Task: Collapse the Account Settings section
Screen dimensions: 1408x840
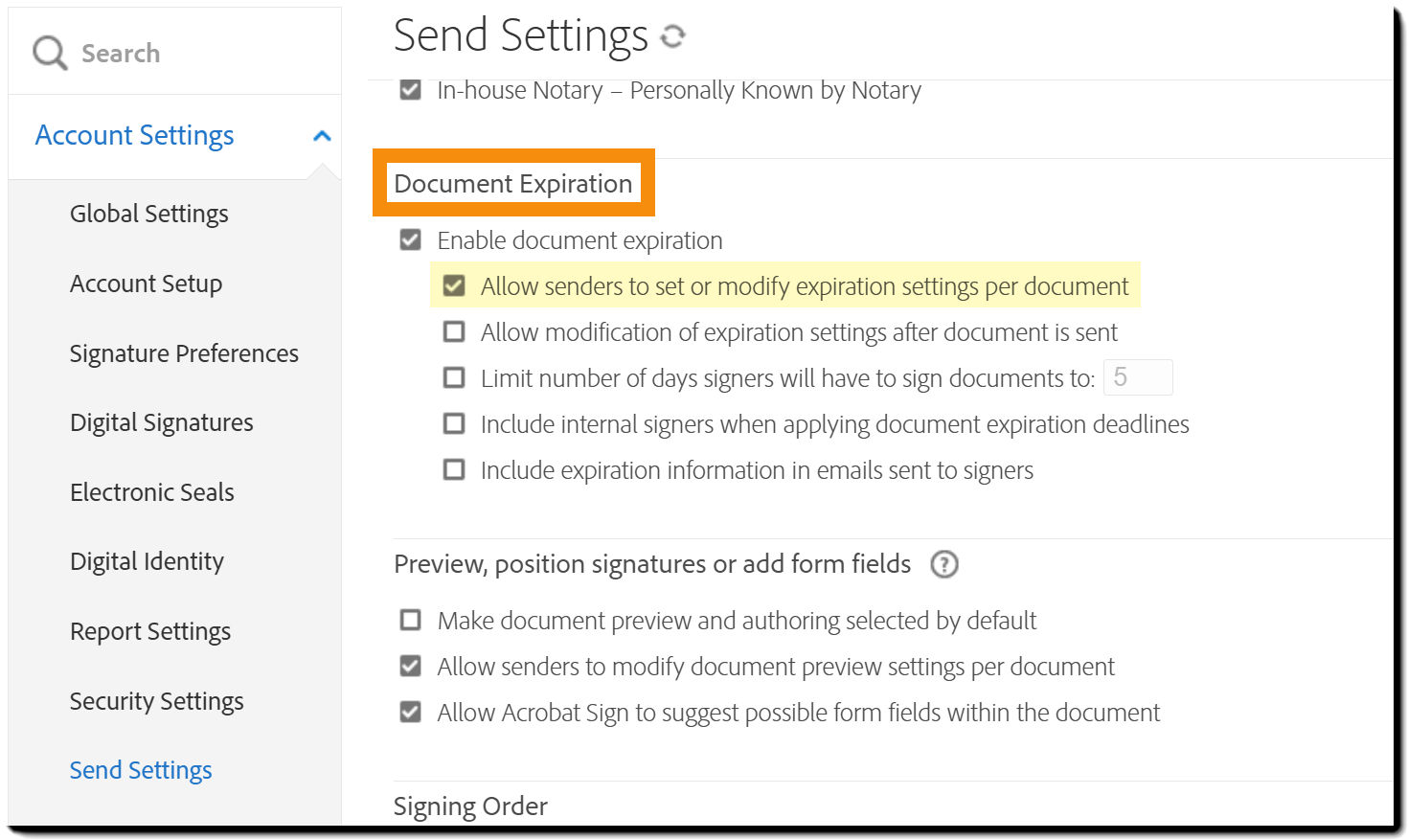Action: [323, 134]
